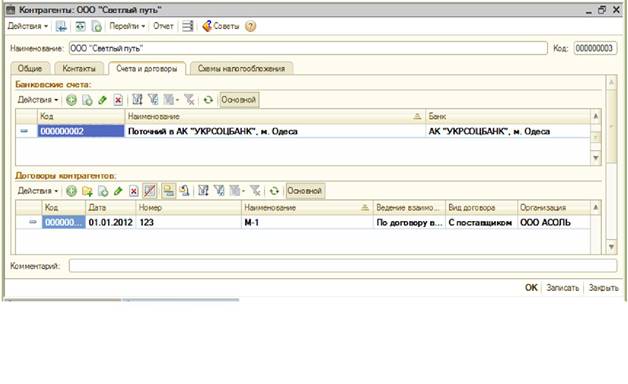Click Вид договора column header
This screenshot has width=628, height=384.
tap(481, 208)
